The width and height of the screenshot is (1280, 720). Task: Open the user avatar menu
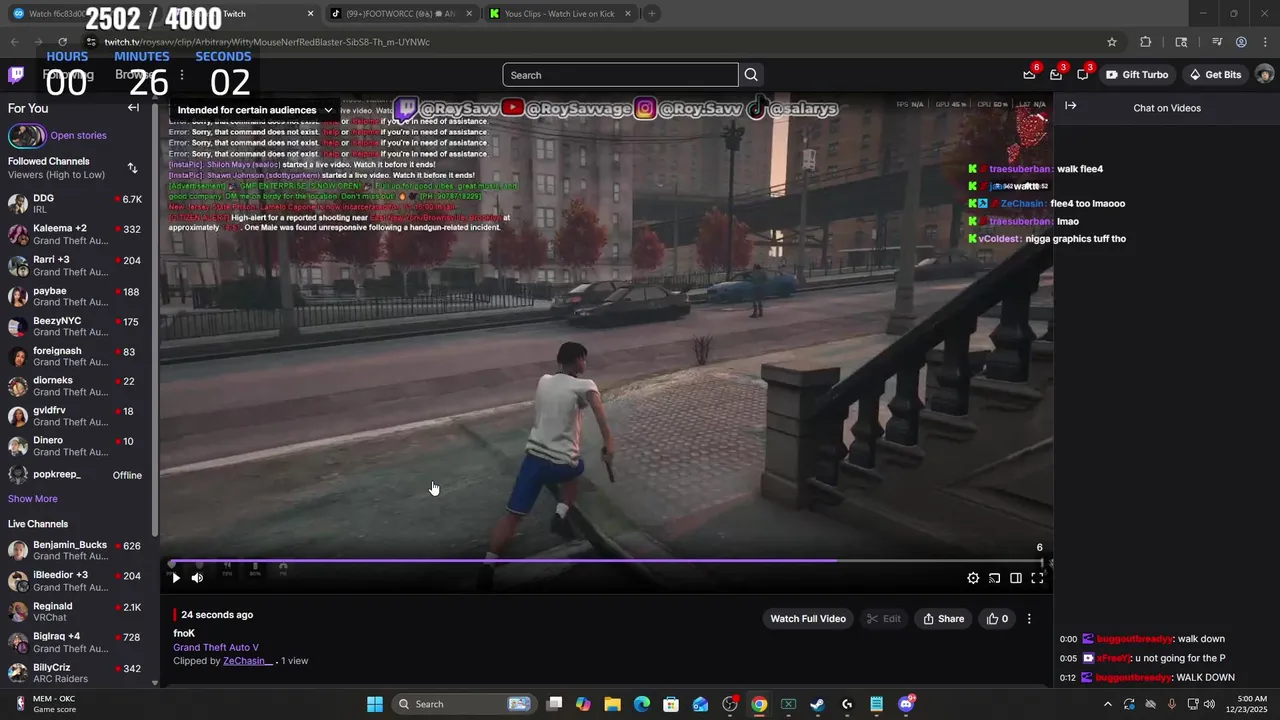coord(1264,75)
